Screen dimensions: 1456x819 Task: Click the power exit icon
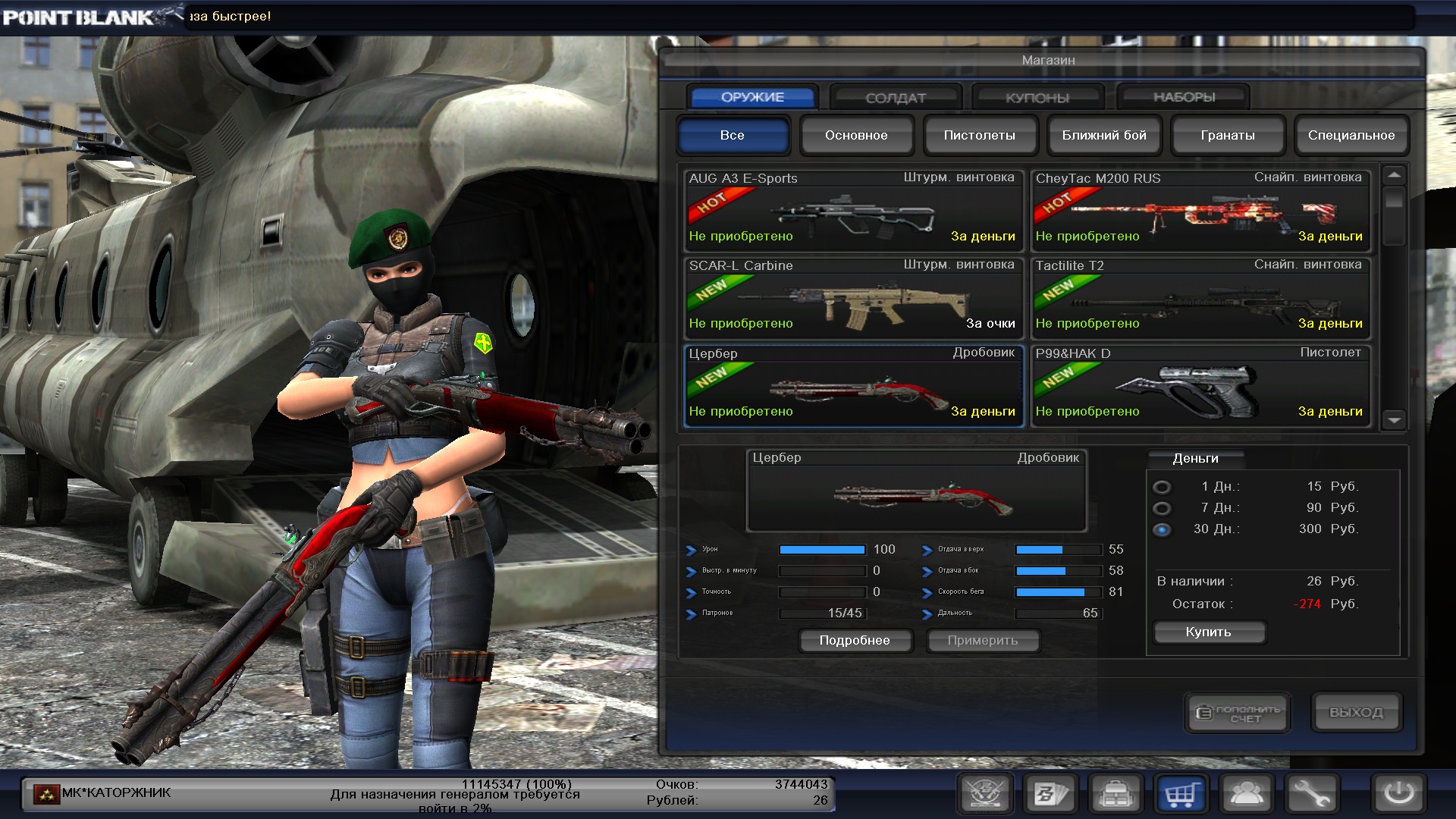coord(1399,794)
